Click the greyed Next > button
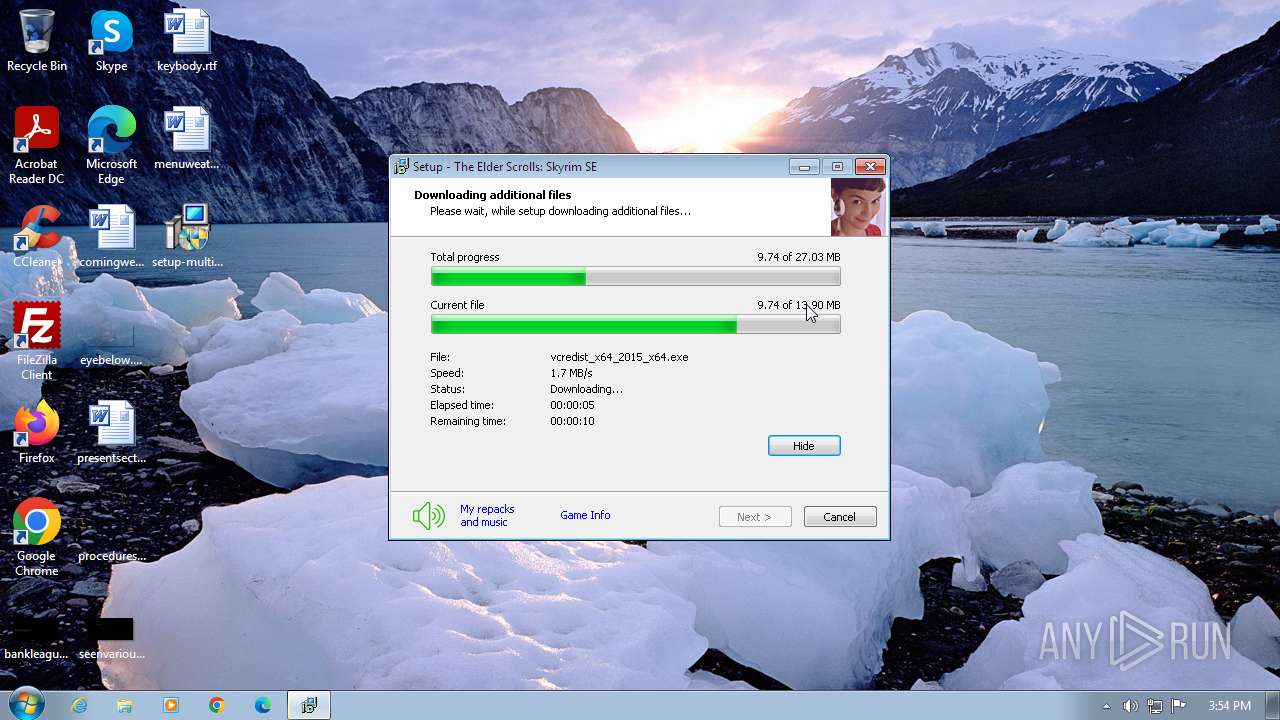1280x720 pixels. 755,517
